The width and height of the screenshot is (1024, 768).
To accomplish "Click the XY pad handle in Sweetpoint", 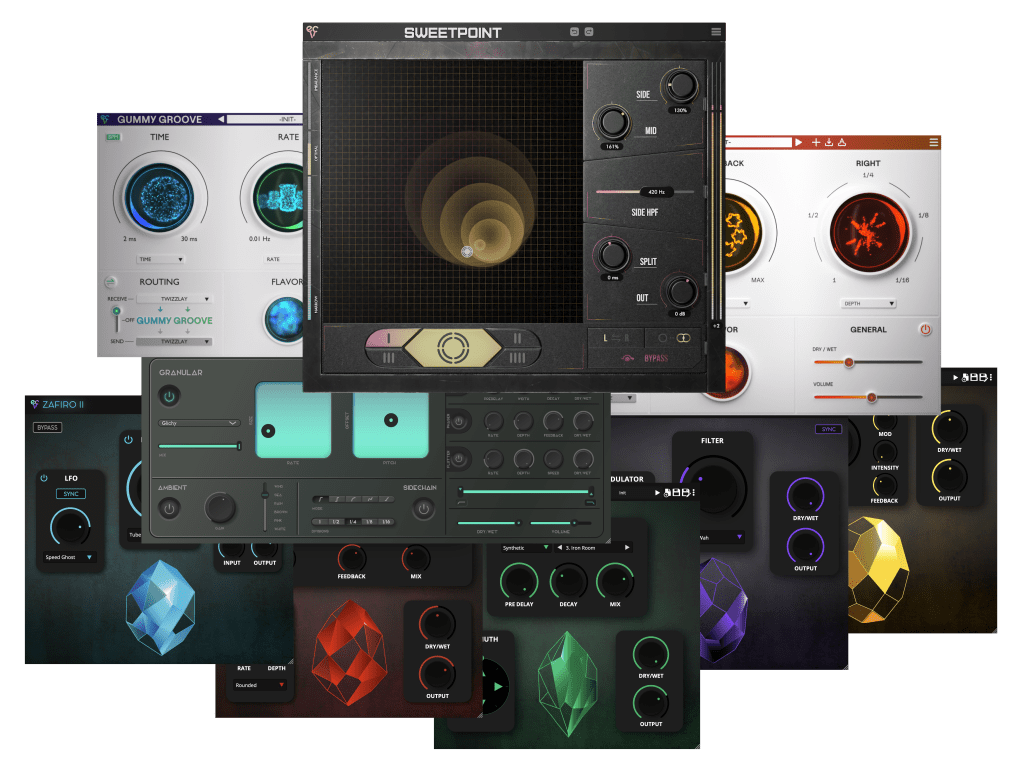I will [467, 251].
